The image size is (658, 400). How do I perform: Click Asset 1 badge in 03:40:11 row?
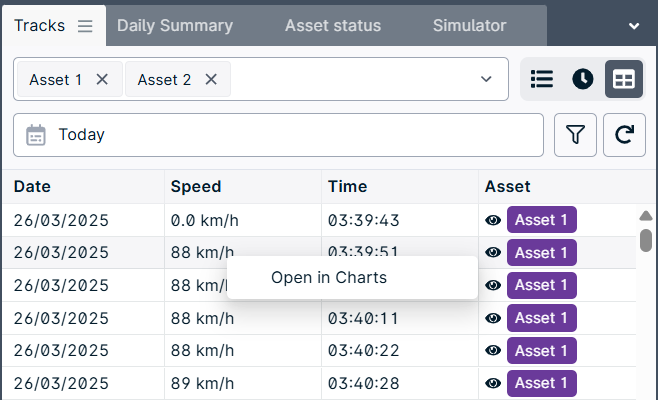541,318
